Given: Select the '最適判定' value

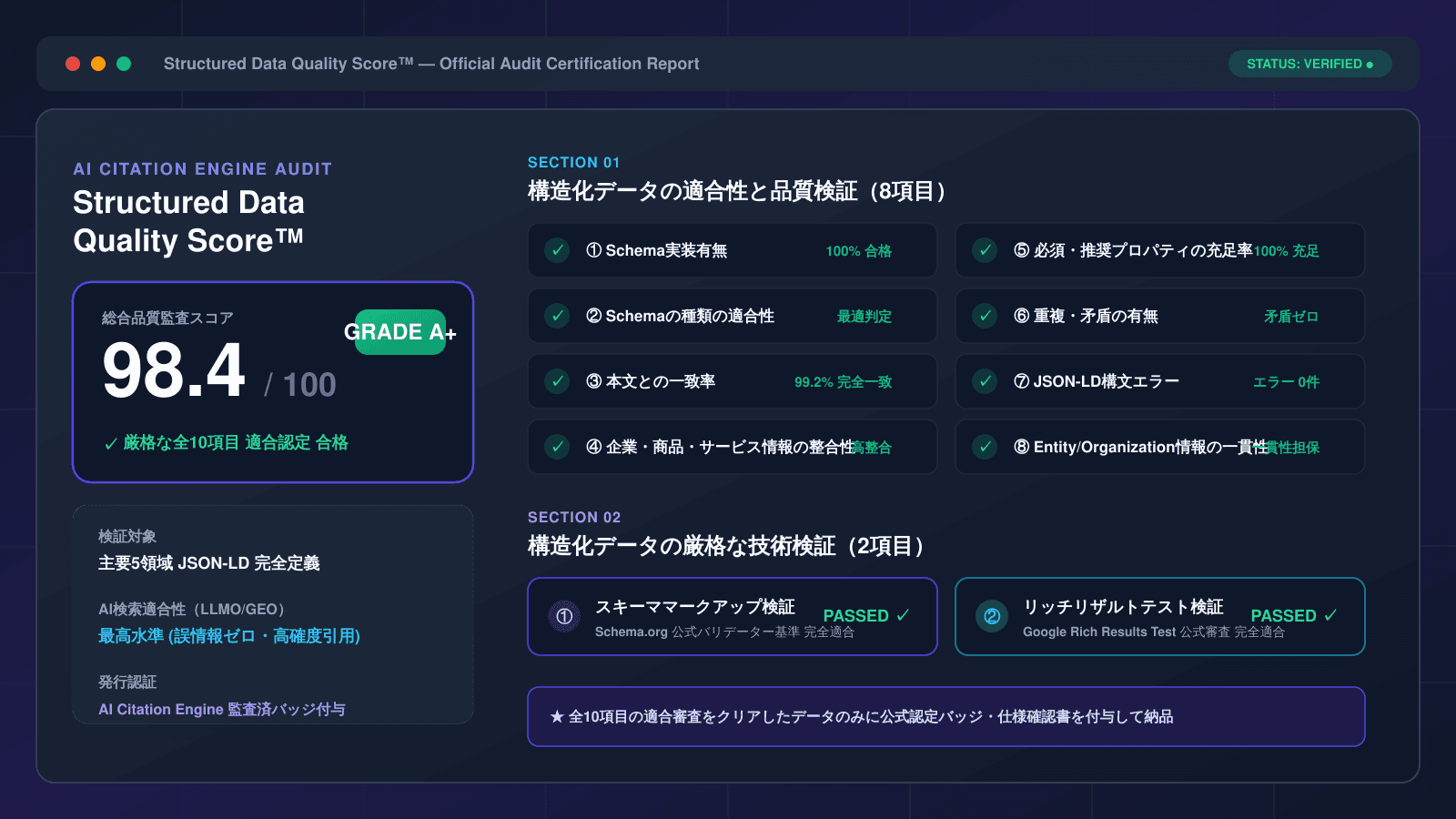Looking at the screenshot, I should 864,317.
